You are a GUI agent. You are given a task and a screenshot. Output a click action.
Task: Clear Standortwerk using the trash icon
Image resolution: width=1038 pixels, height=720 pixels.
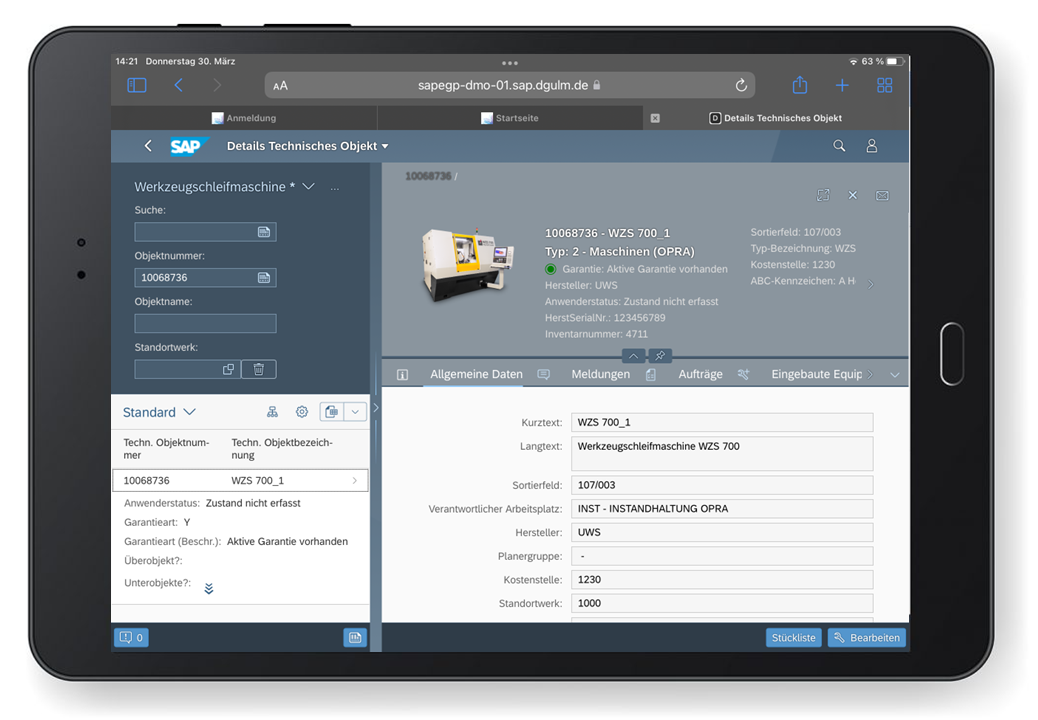tap(258, 369)
